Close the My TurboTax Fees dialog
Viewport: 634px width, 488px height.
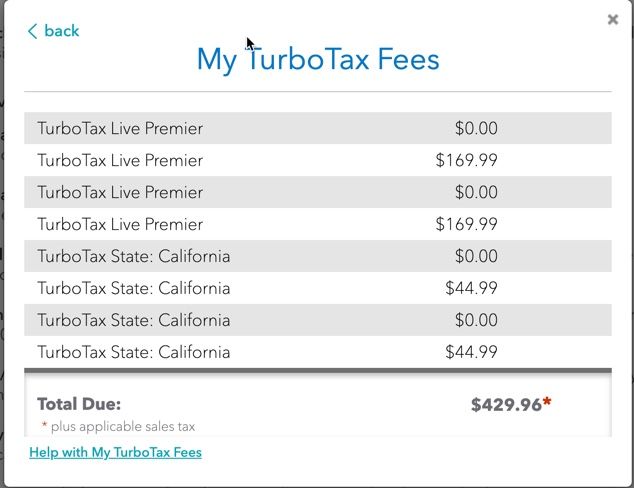point(613,19)
